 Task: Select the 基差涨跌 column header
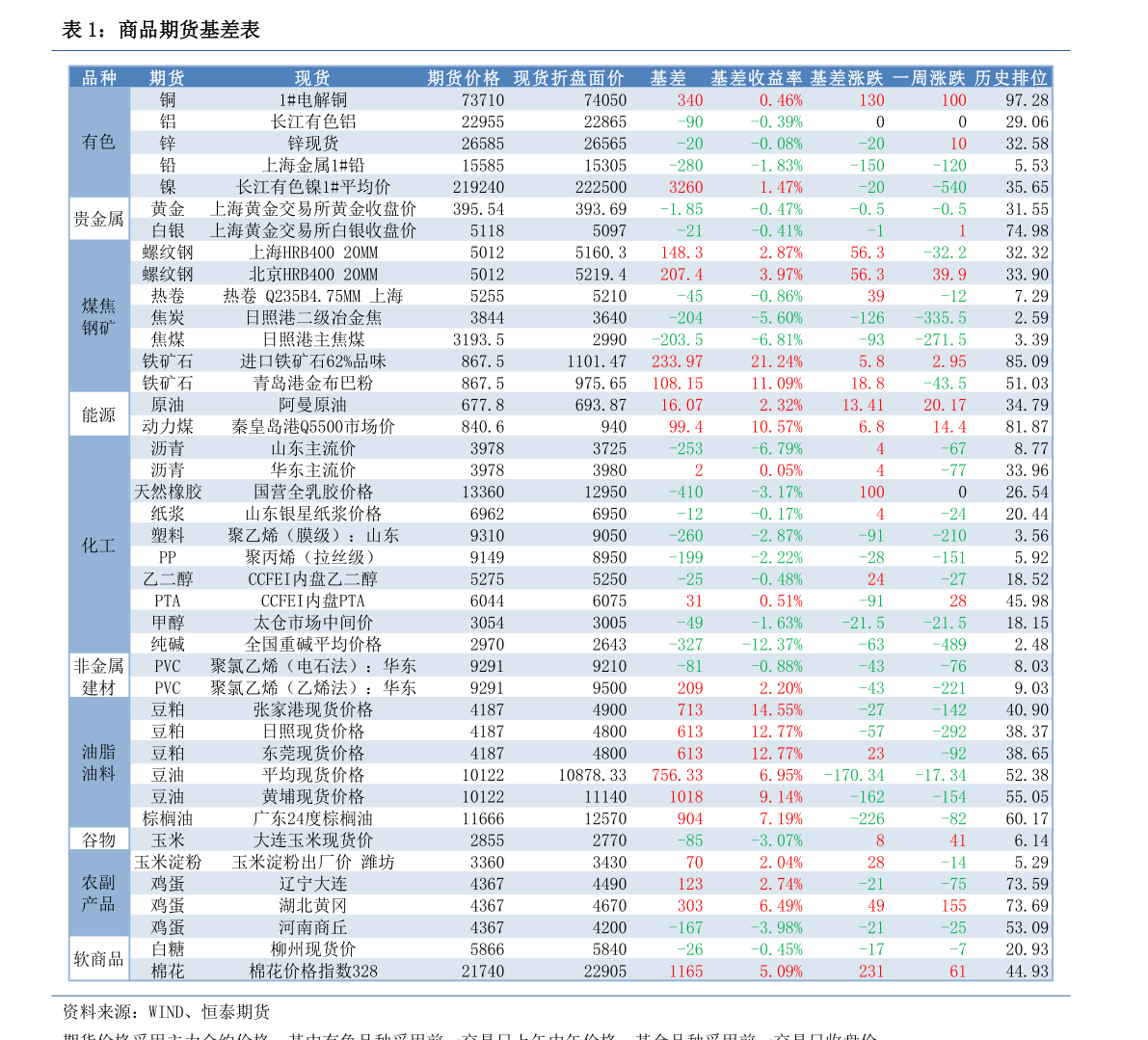pyautogui.click(x=846, y=78)
